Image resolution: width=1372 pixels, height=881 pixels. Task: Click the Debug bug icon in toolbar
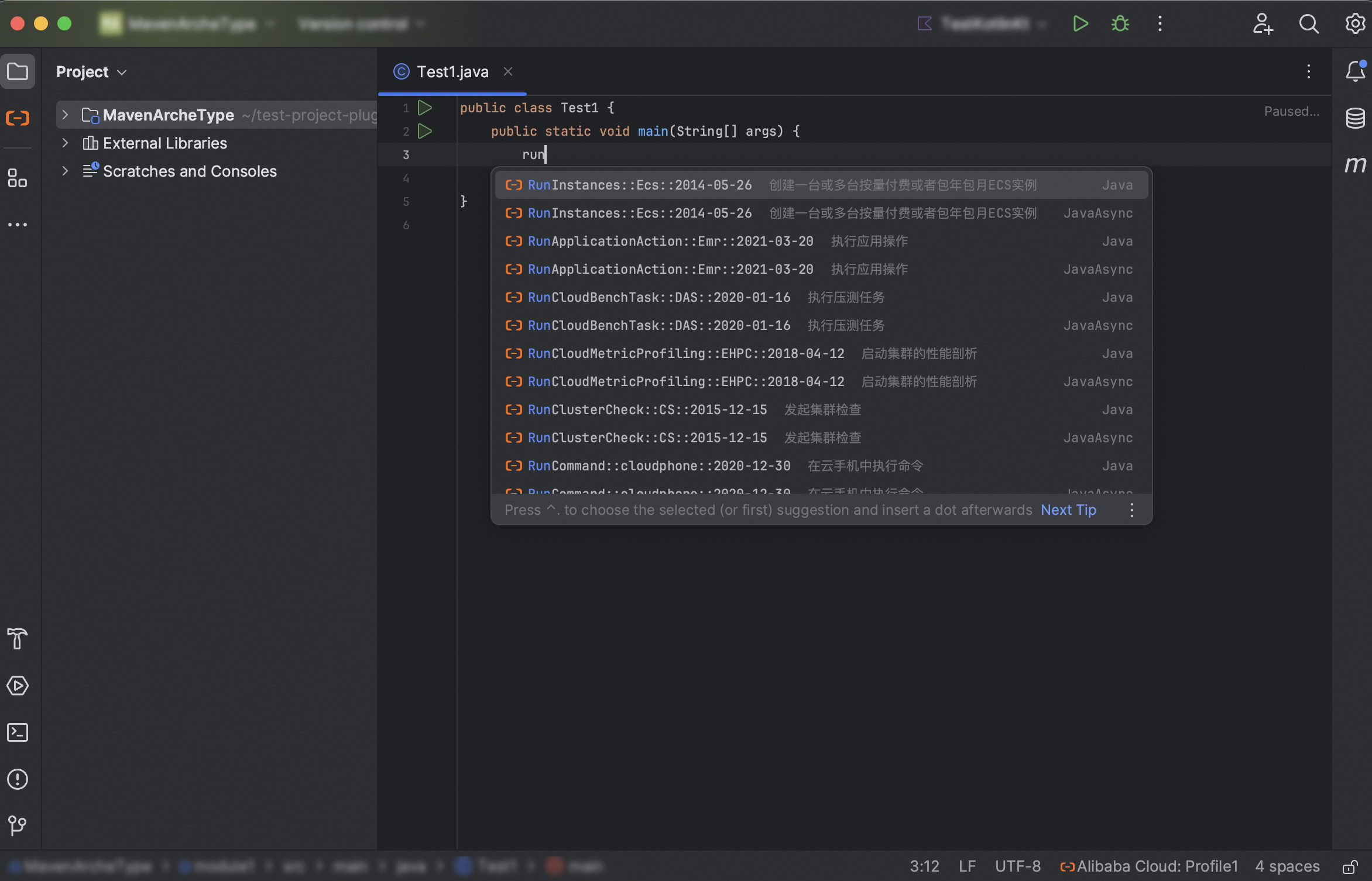tap(1120, 24)
